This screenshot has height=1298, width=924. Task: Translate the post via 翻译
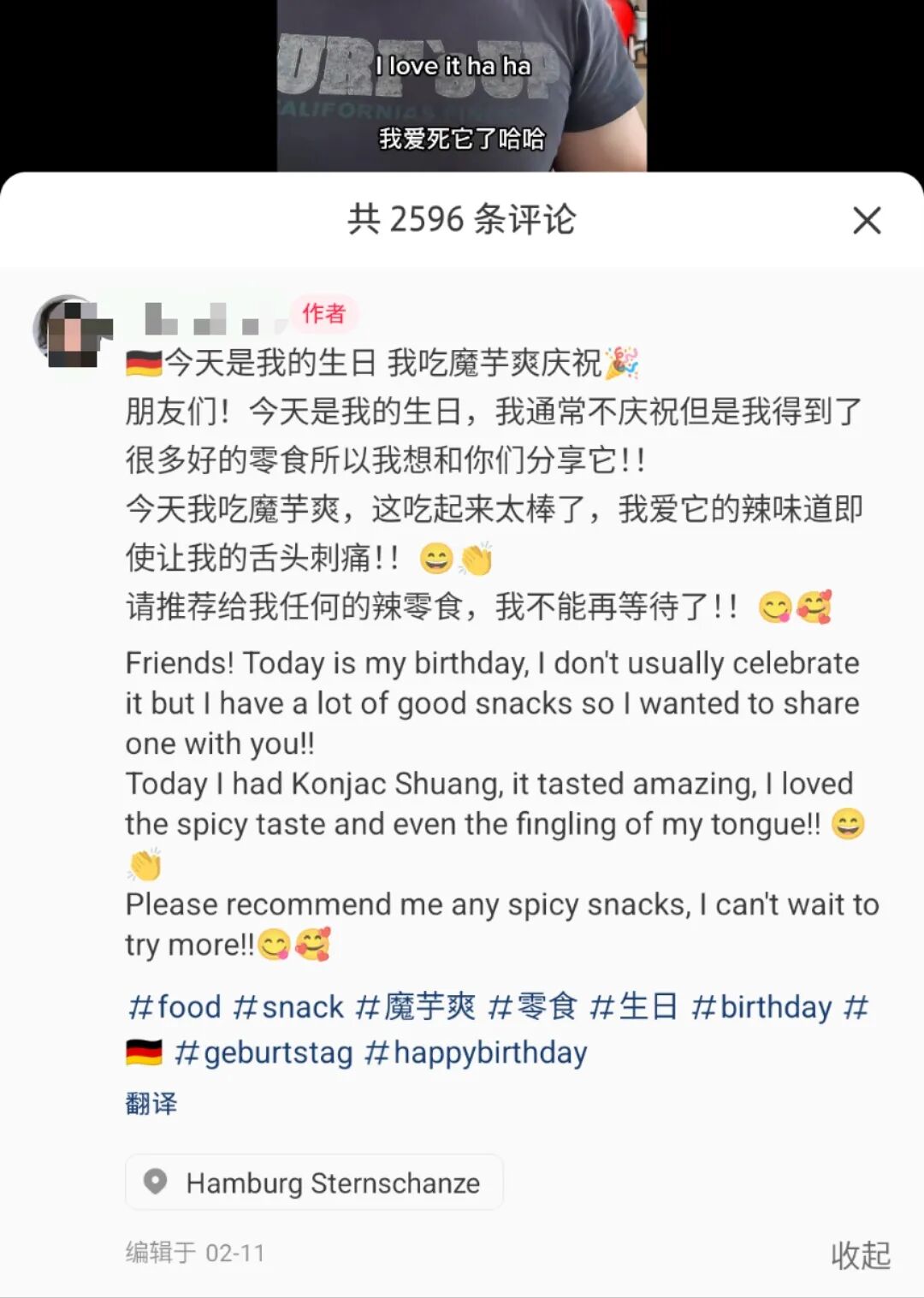[x=151, y=1103]
